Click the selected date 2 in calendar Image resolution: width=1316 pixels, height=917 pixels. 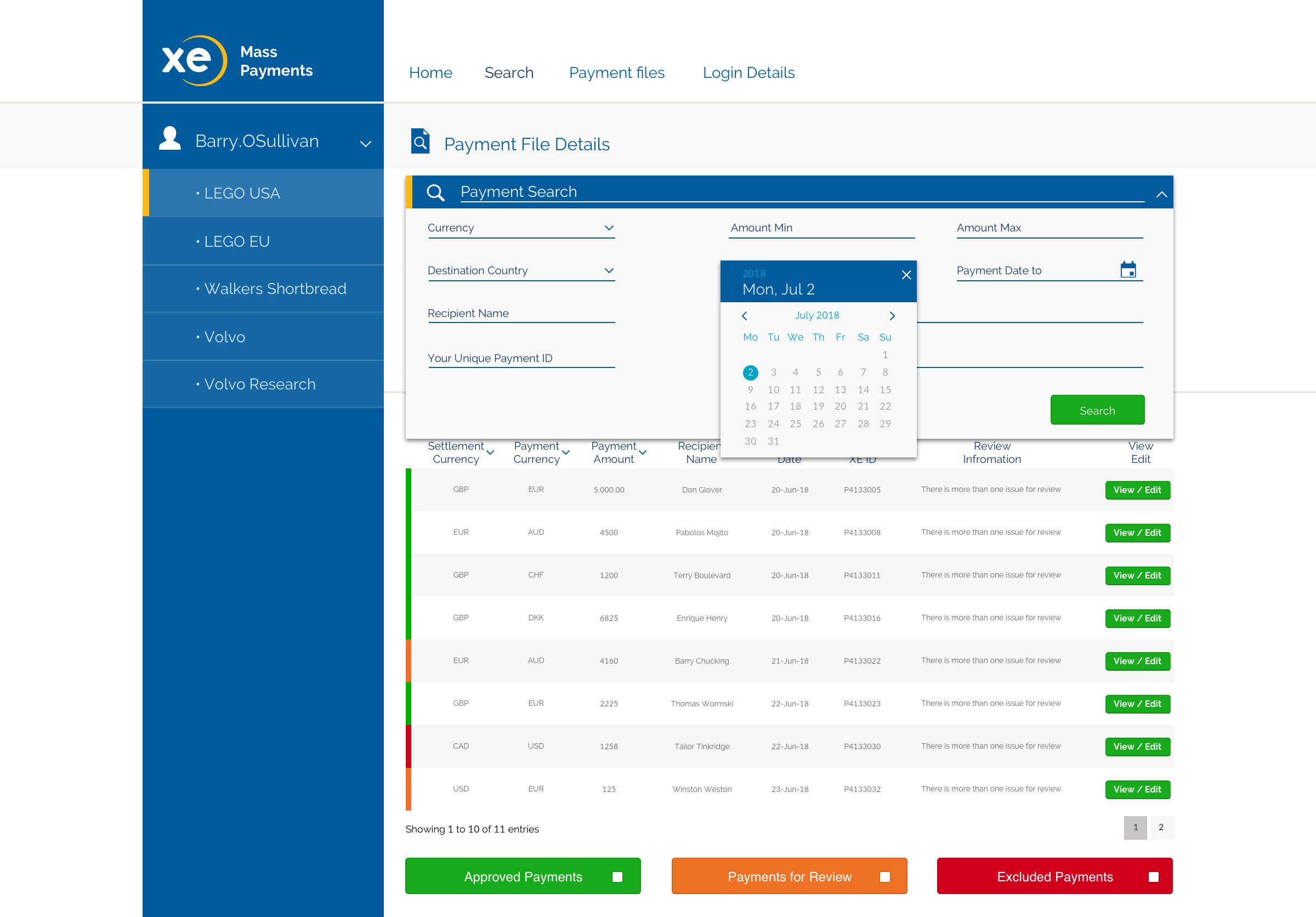[x=750, y=372]
